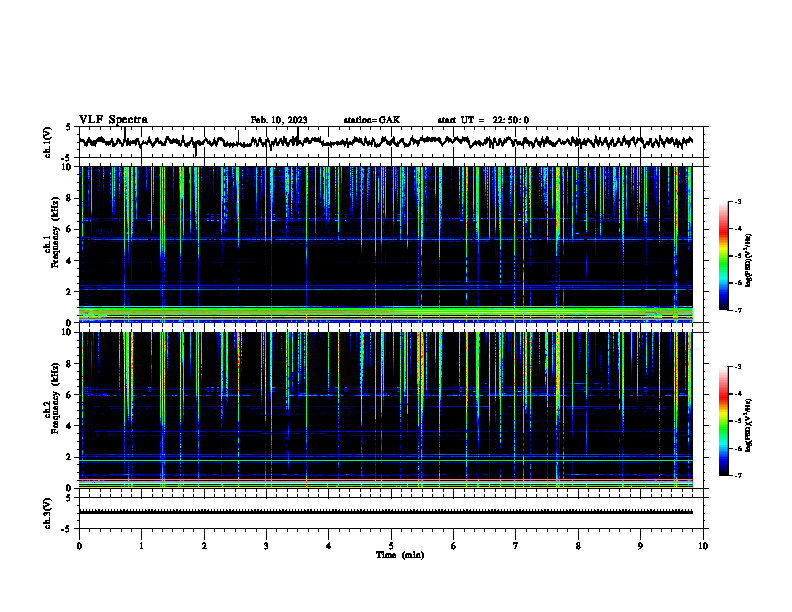
Task: Click the ch.2 spectrogram color scale bar
Action: 724,421
